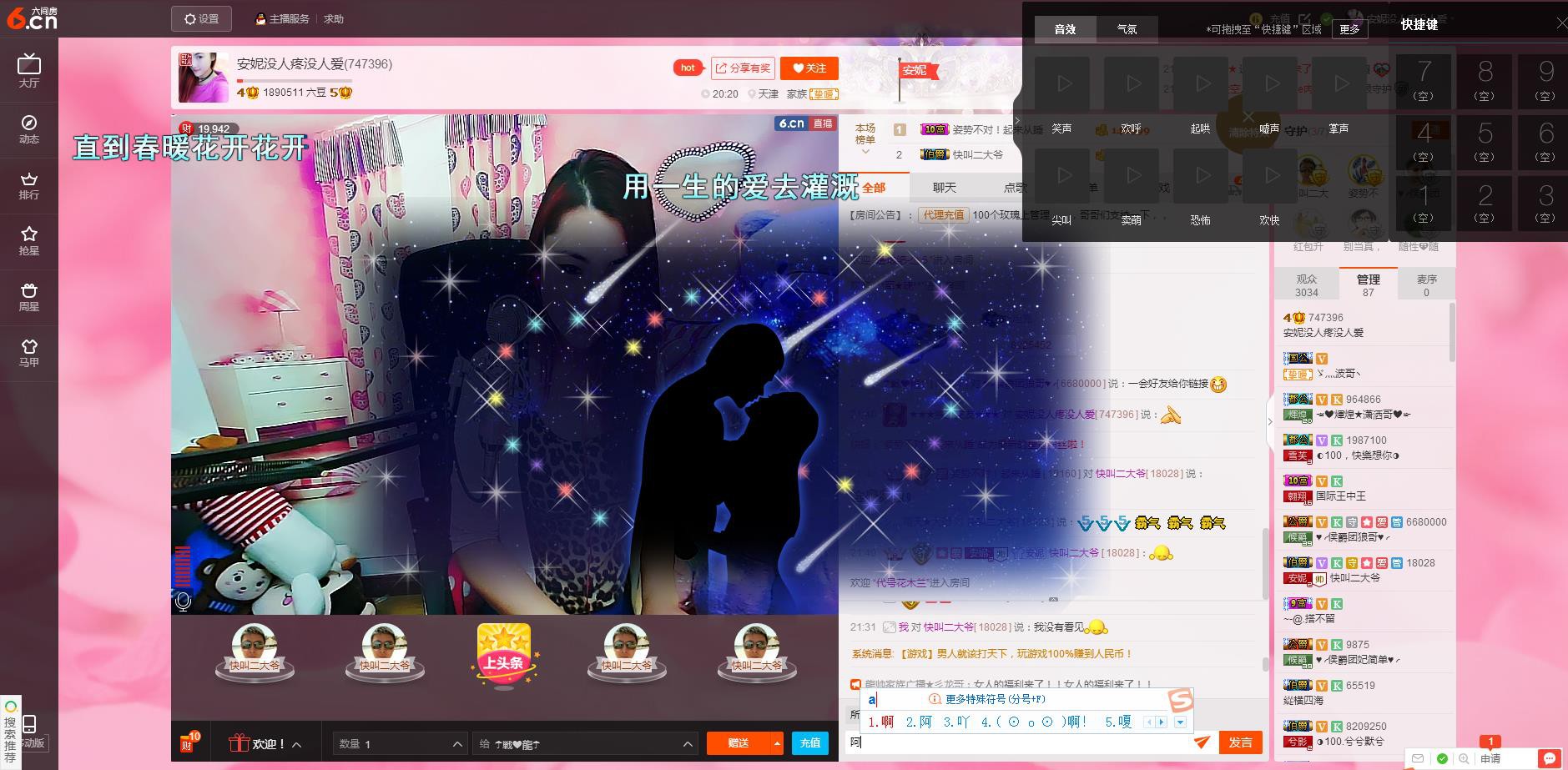Viewport: 1568px width, 770px height.
Task: Open the 周星 weekly star sidebar icon
Action: (28, 296)
